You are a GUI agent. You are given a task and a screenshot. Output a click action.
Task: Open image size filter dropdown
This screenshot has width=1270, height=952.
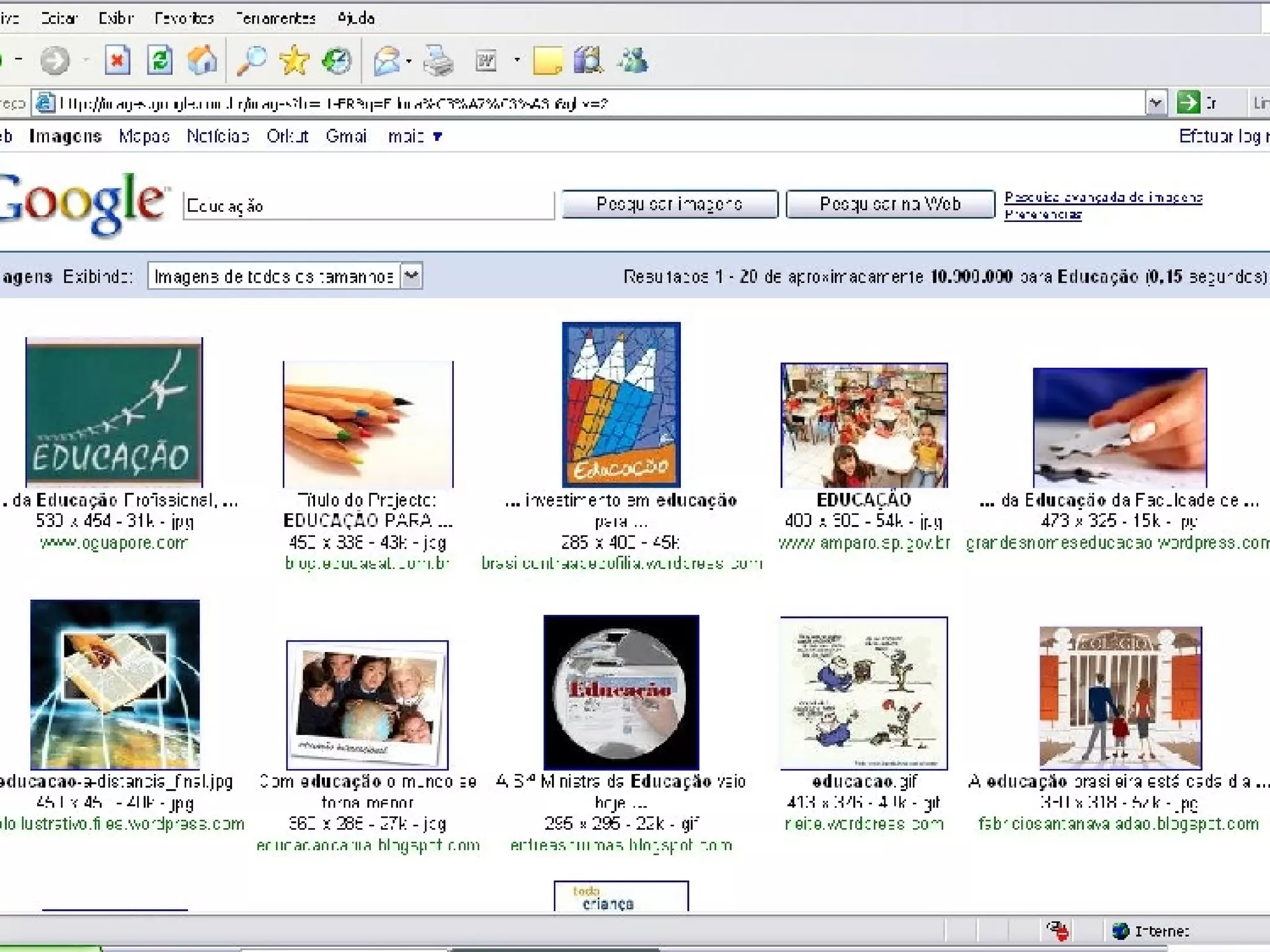point(411,276)
